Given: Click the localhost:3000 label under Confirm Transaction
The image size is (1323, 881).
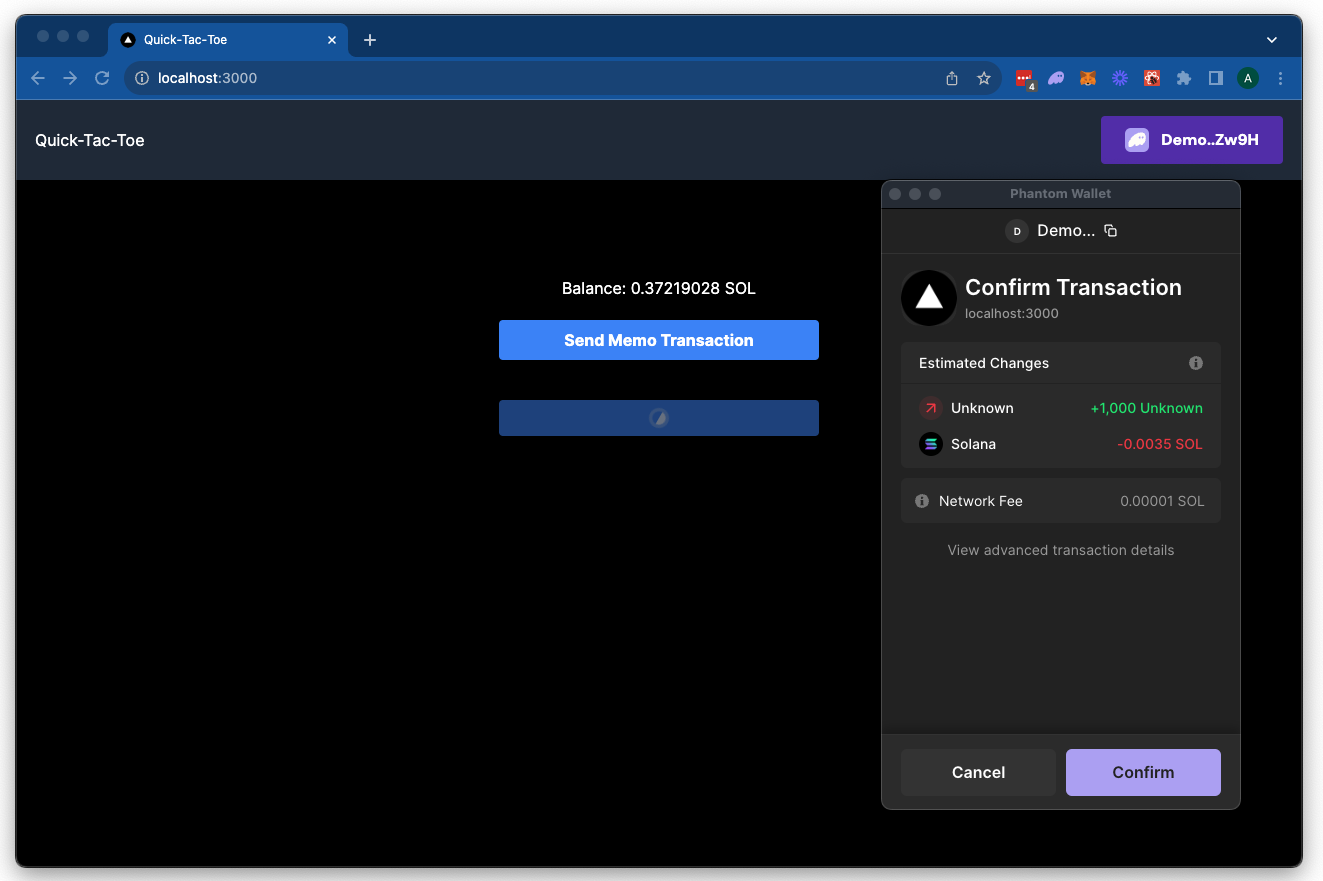Looking at the screenshot, I should point(1012,313).
